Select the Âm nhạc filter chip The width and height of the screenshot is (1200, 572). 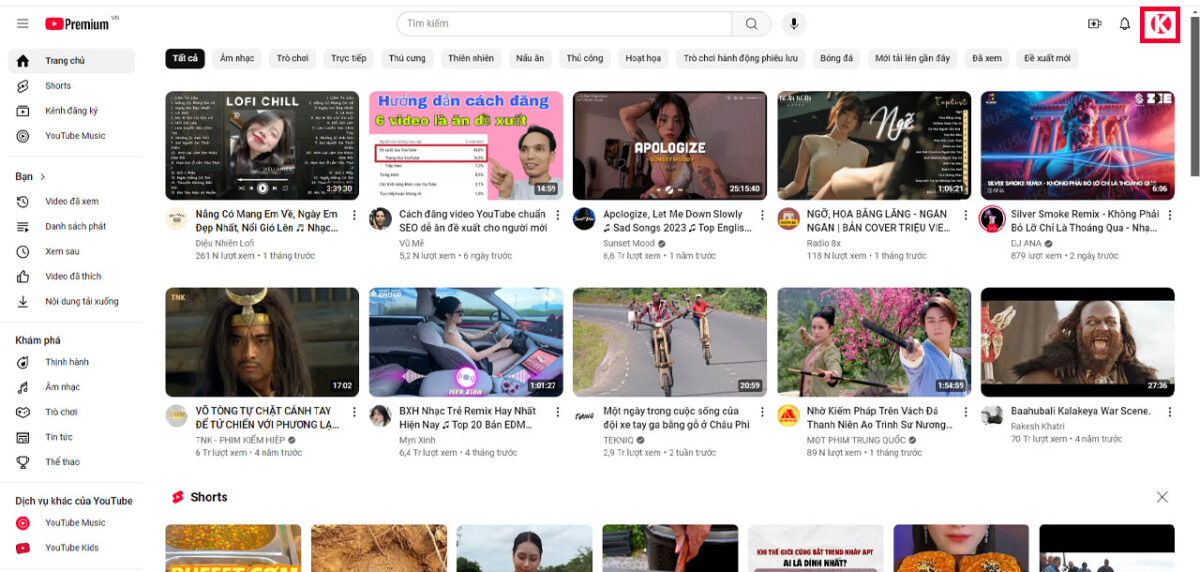tap(237, 59)
